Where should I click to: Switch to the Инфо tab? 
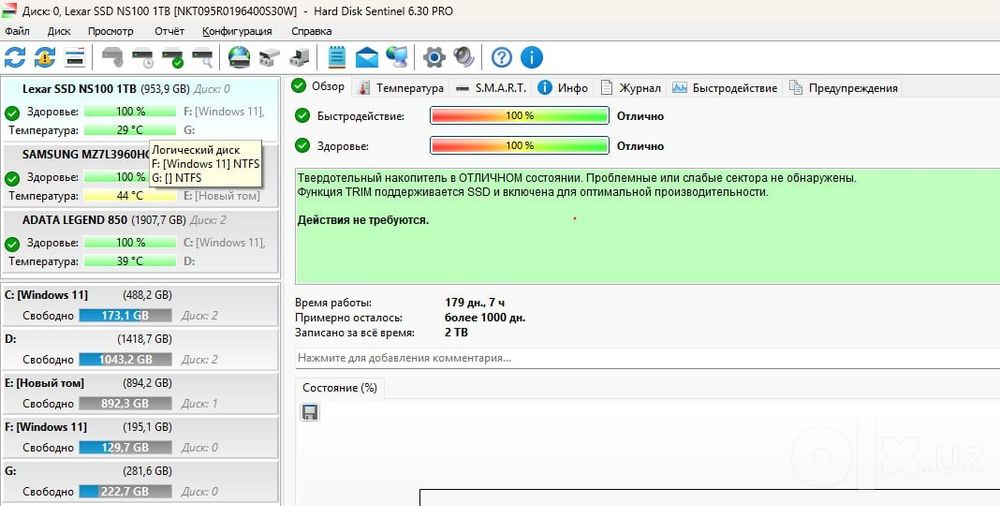point(562,88)
